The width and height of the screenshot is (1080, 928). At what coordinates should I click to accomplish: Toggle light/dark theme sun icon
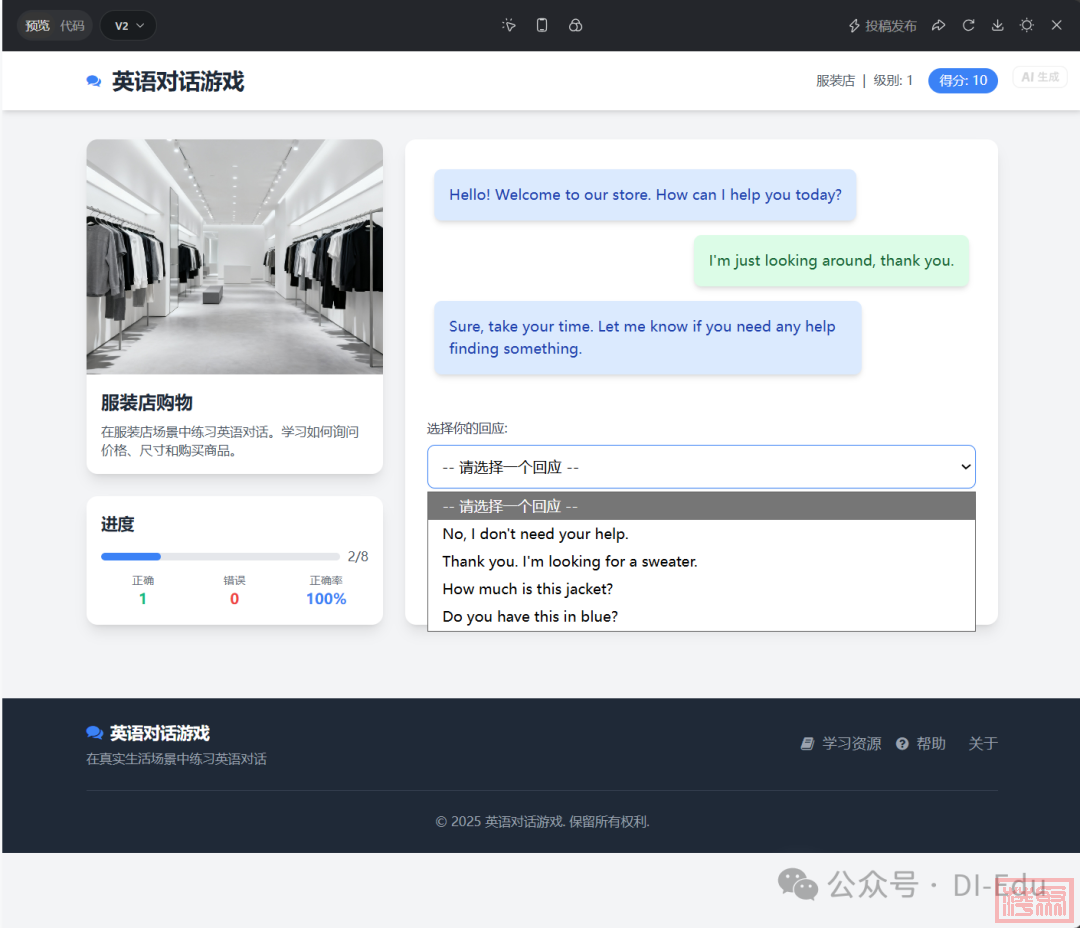coord(1026,26)
